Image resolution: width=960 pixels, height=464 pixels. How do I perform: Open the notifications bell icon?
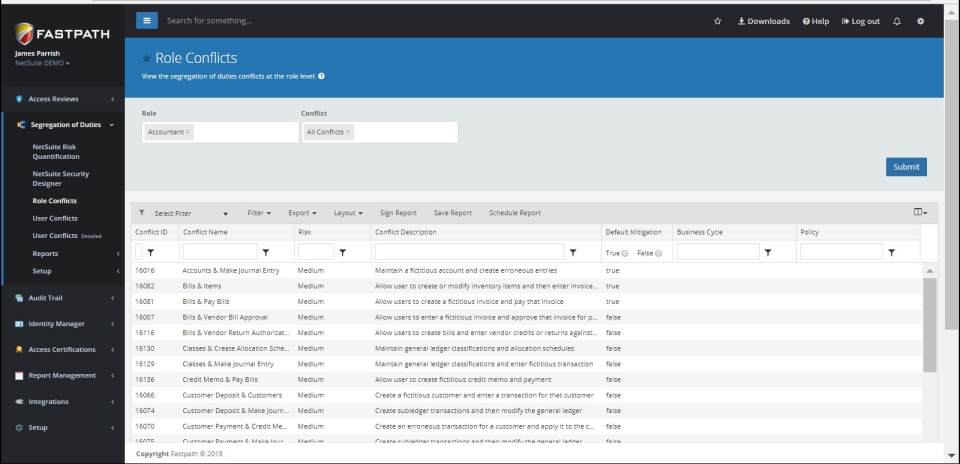point(897,21)
